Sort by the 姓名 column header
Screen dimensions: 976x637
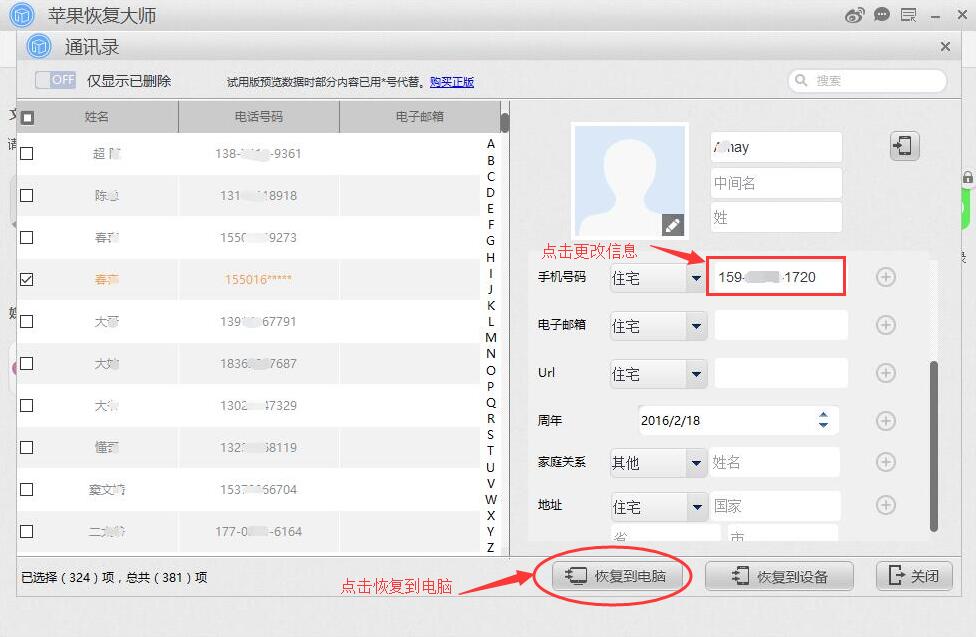(x=97, y=117)
